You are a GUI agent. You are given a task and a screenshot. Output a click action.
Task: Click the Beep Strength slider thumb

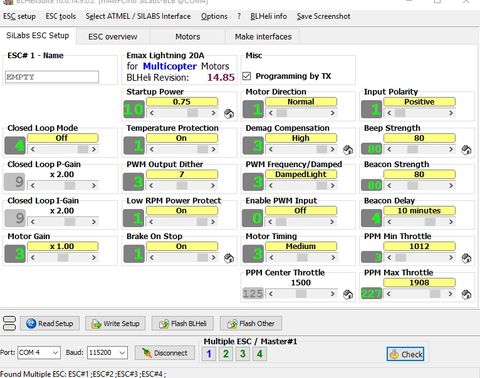[412, 149]
